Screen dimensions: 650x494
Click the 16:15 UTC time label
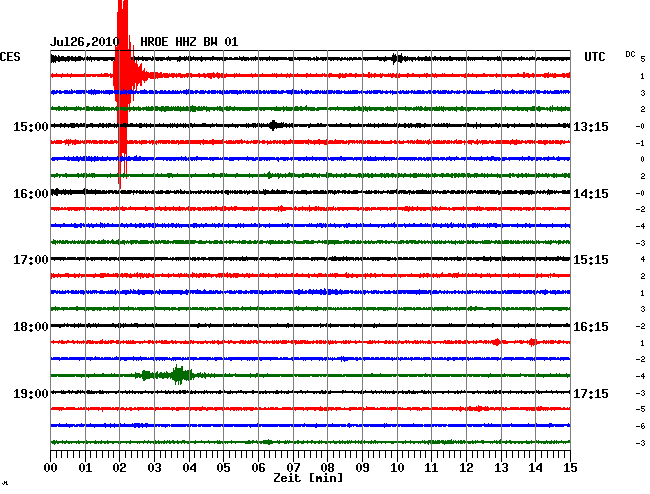[591, 327]
